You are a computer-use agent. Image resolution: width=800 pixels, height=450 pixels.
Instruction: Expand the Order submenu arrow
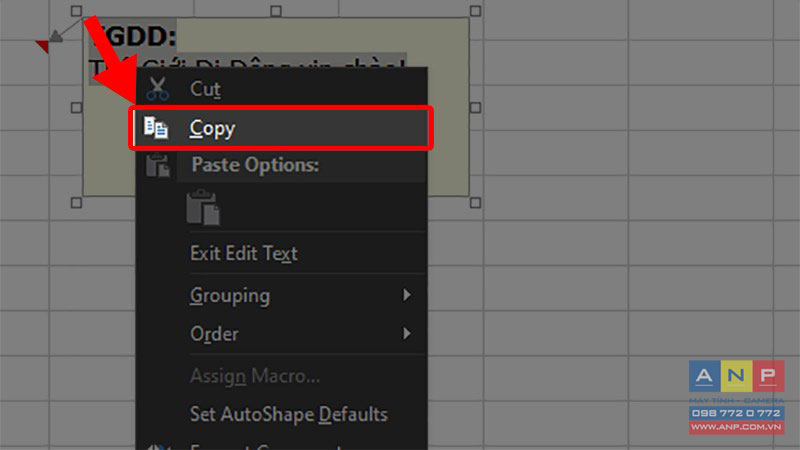click(407, 333)
